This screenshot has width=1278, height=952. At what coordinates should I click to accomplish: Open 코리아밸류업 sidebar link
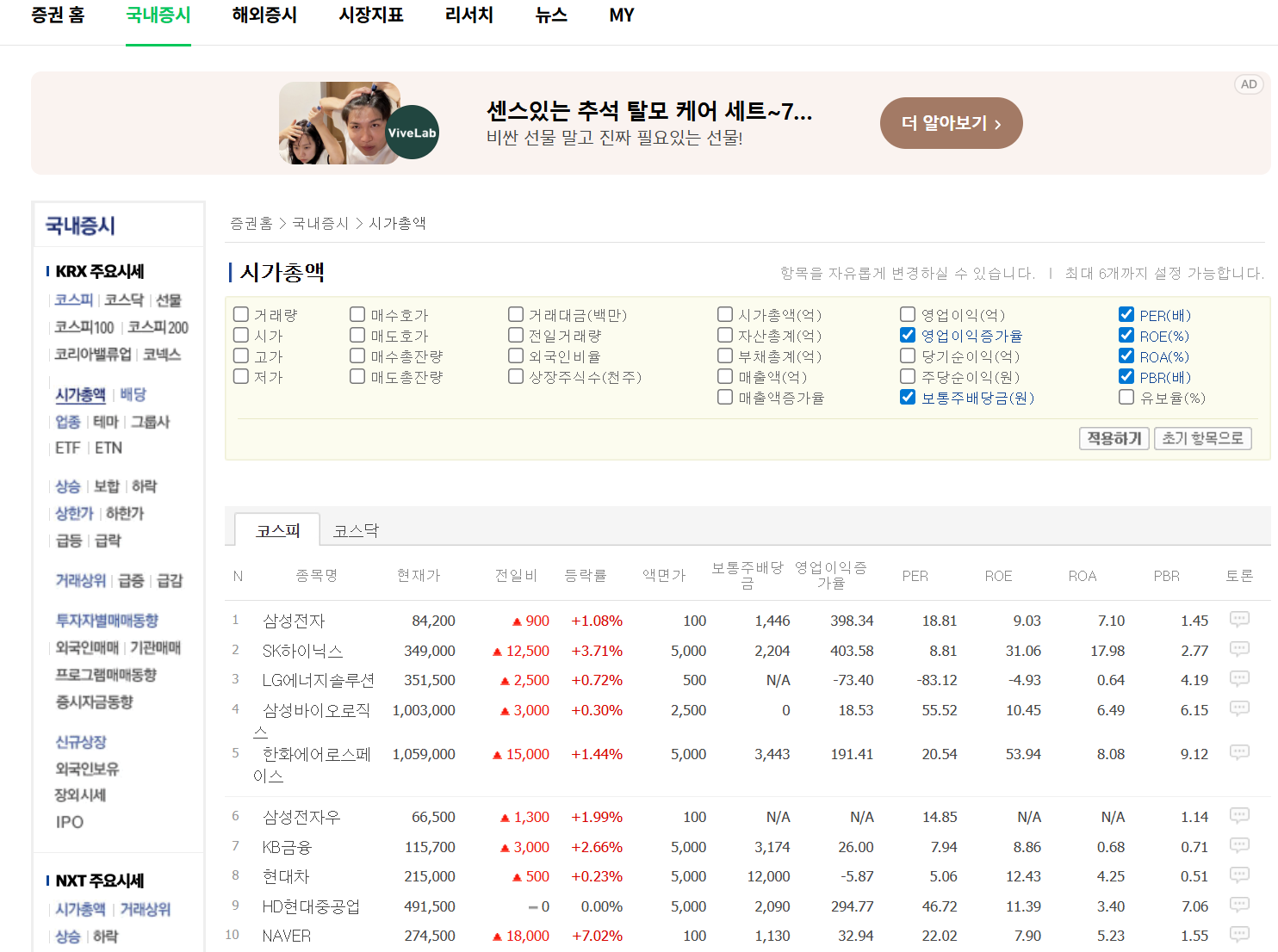tap(93, 354)
